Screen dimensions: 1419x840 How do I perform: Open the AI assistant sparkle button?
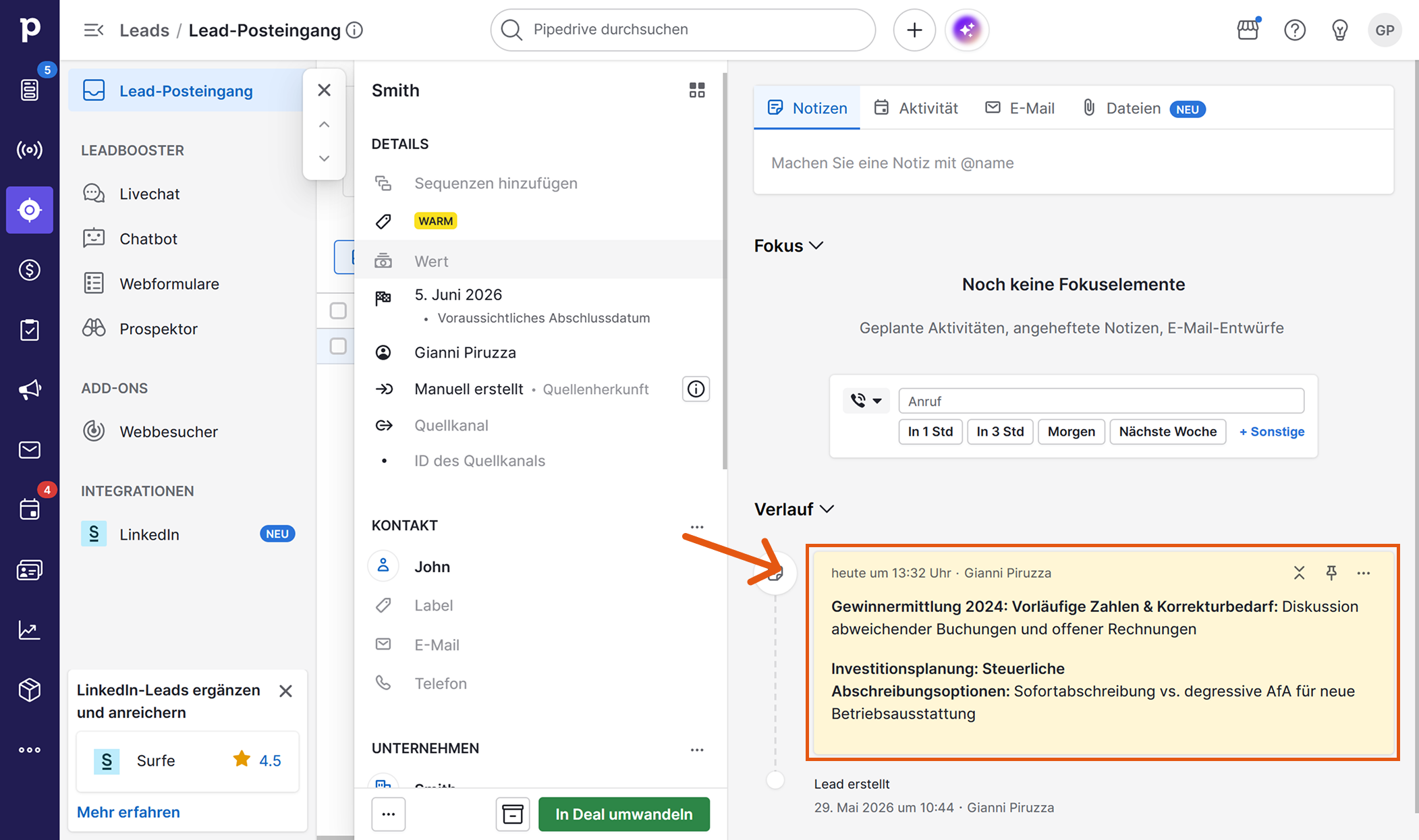tap(967, 30)
